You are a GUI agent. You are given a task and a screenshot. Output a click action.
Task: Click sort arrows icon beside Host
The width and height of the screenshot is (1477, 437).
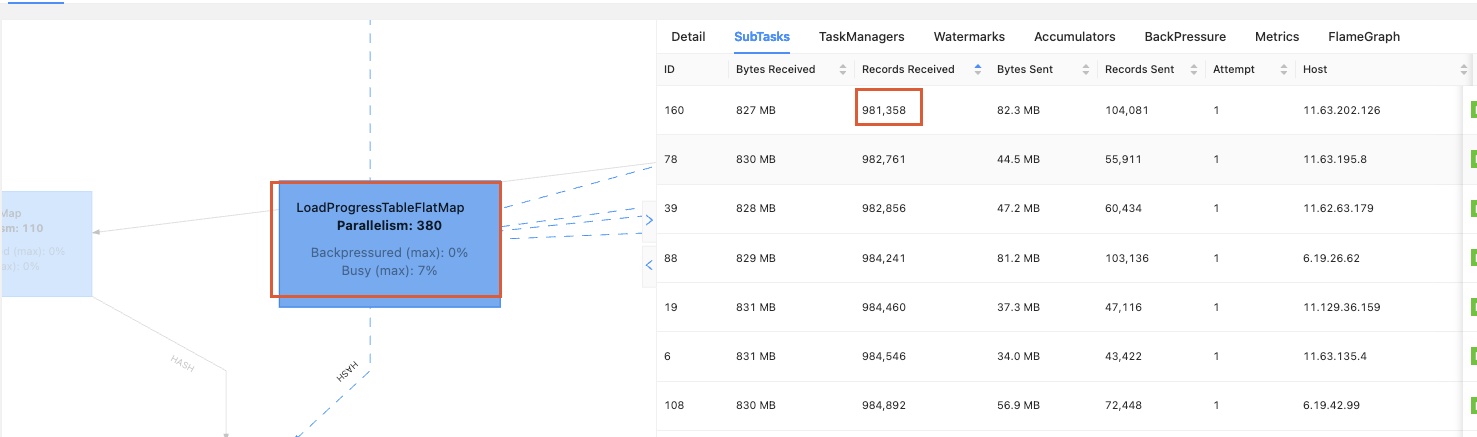1463,69
